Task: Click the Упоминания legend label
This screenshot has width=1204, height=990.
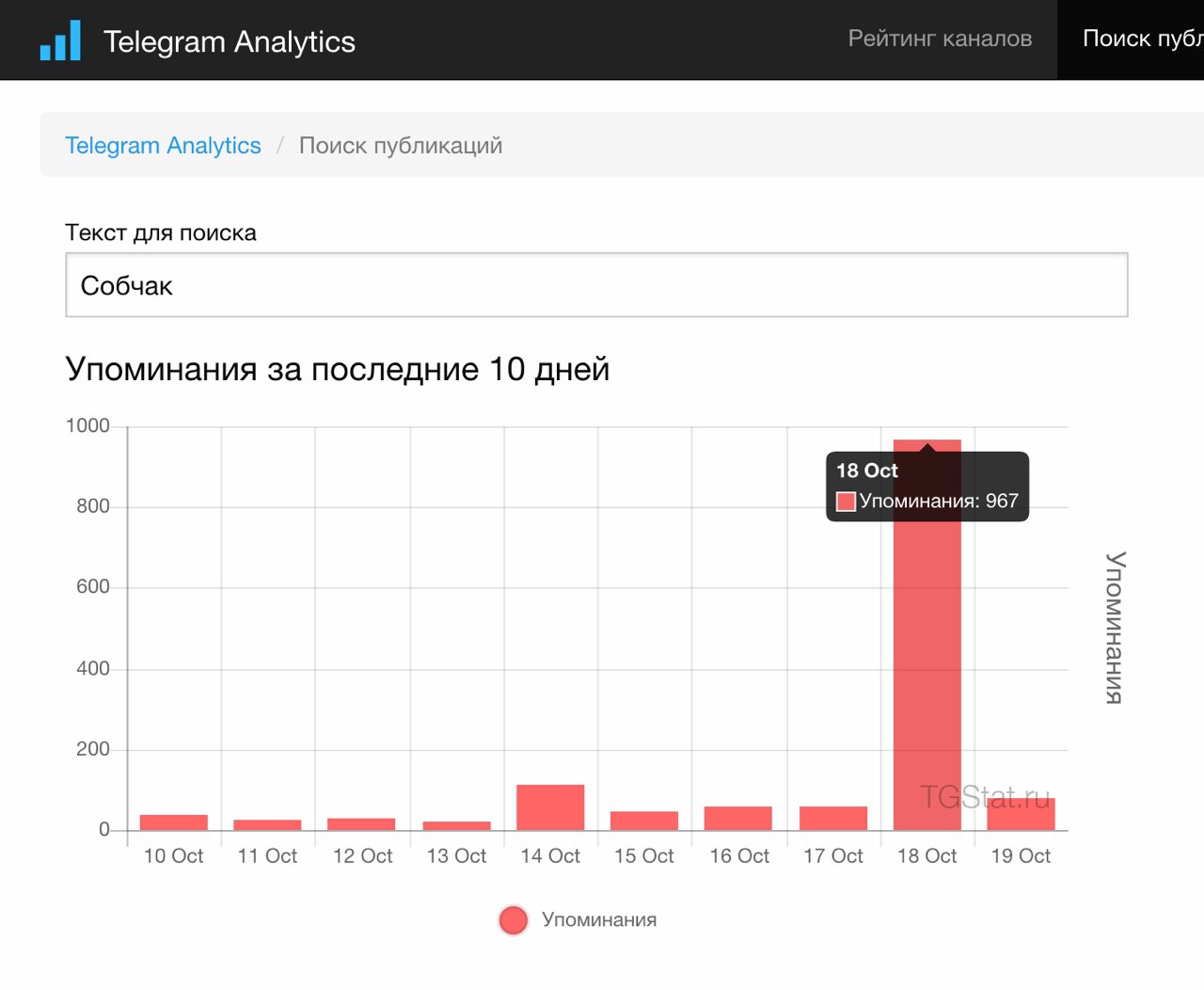Action: pyautogui.click(x=599, y=919)
